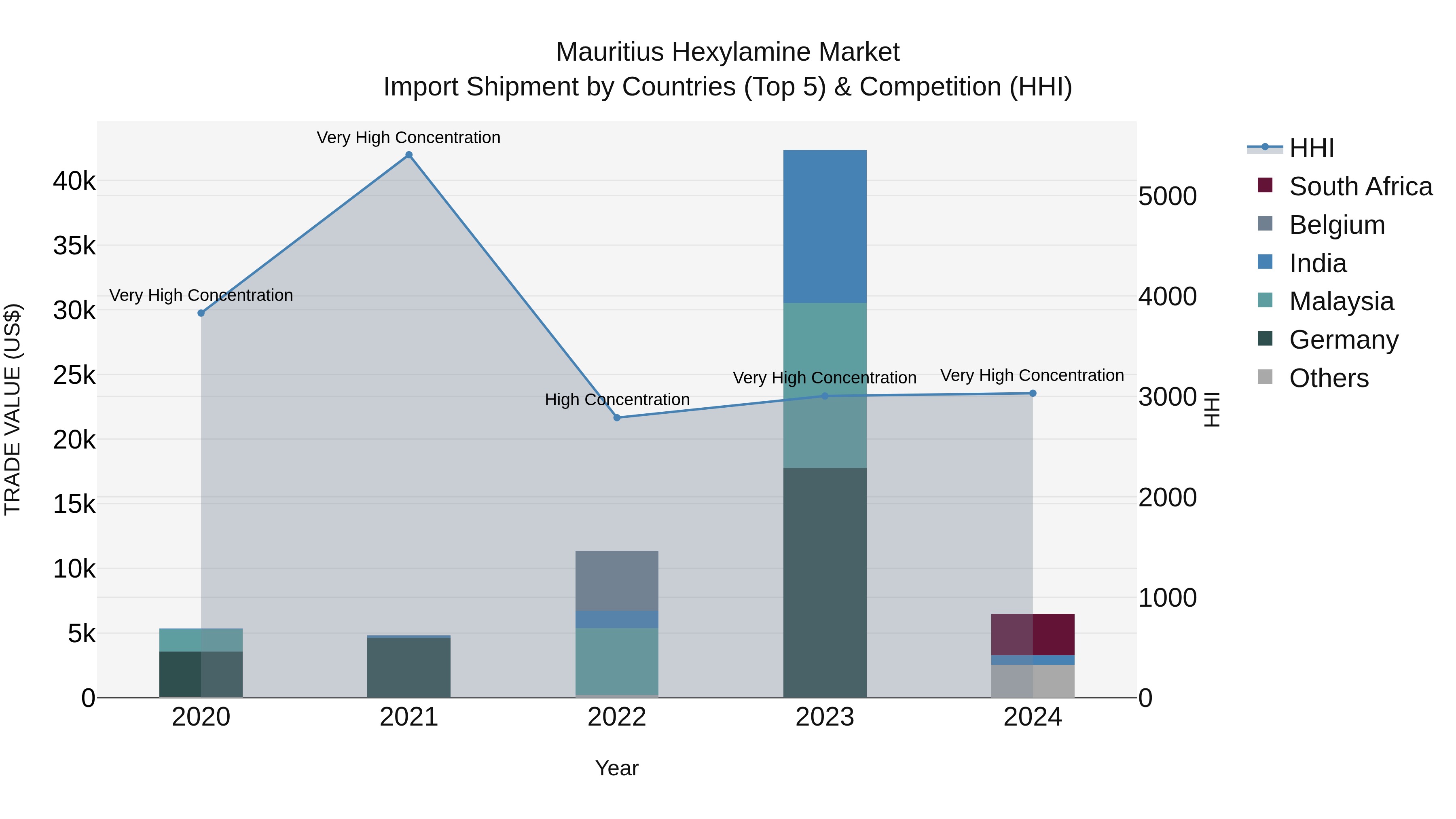
Task: Click India segment of 2022 bar
Action: pyautogui.click(x=617, y=620)
